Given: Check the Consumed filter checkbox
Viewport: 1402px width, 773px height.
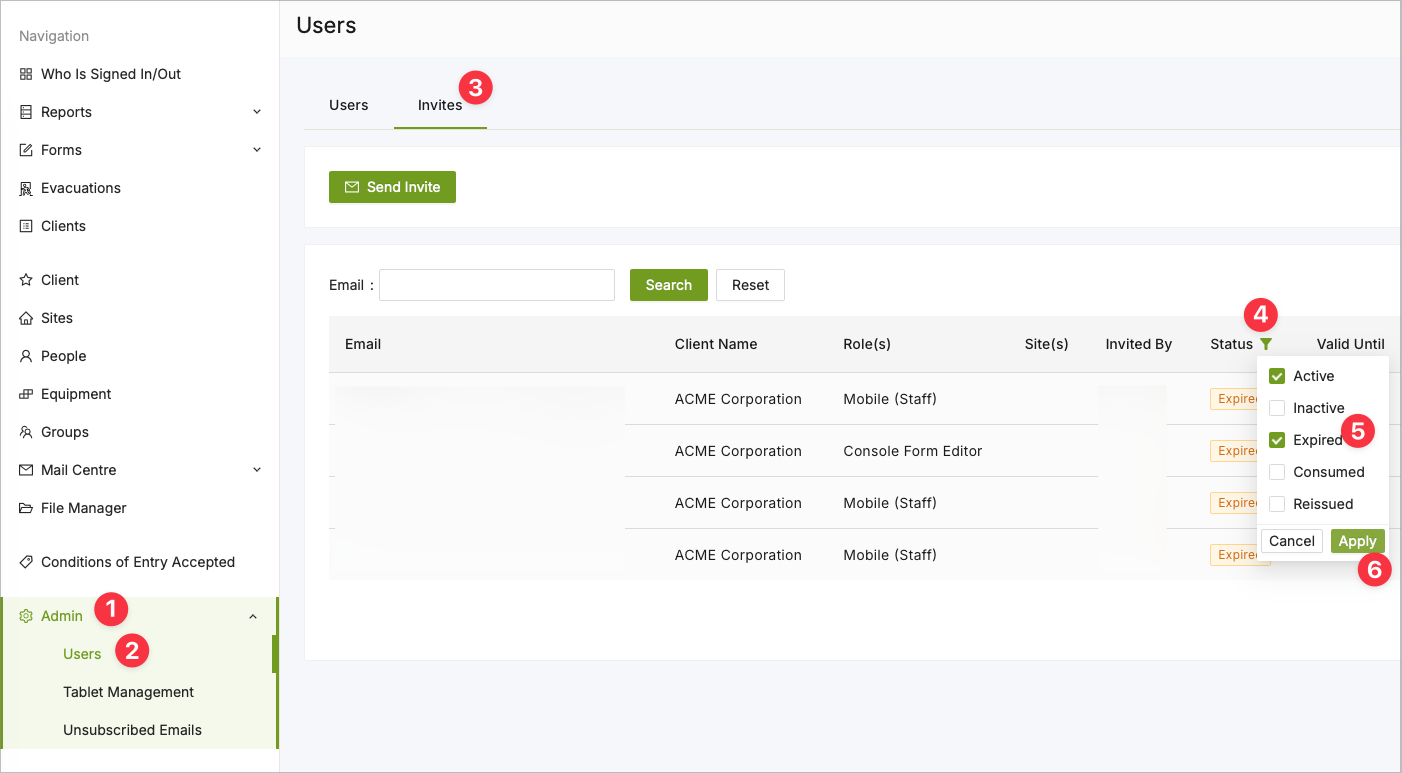Looking at the screenshot, I should [x=1277, y=472].
